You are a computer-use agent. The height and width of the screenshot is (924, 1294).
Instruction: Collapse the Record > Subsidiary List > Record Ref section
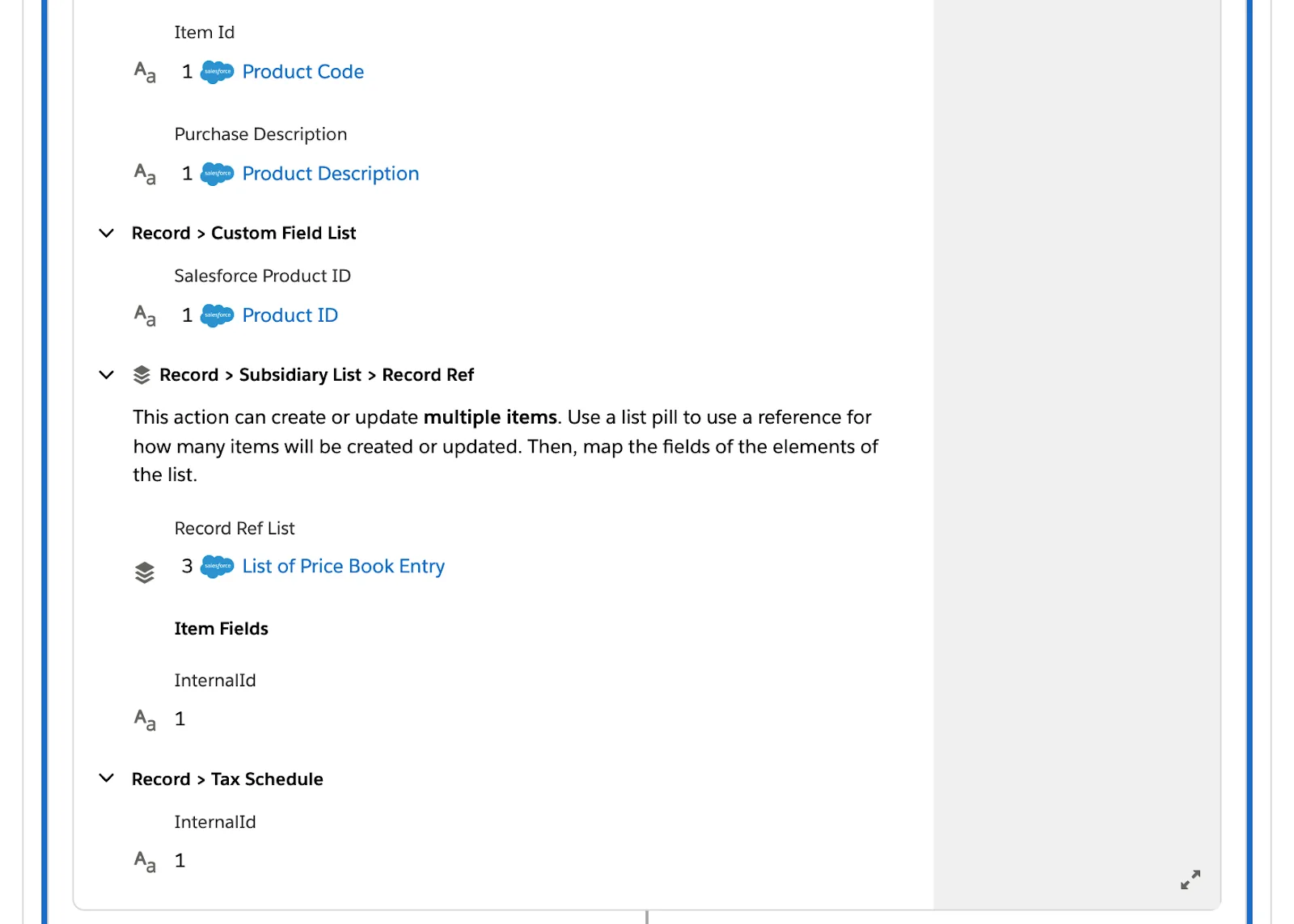pyautogui.click(x=106, y=374)
